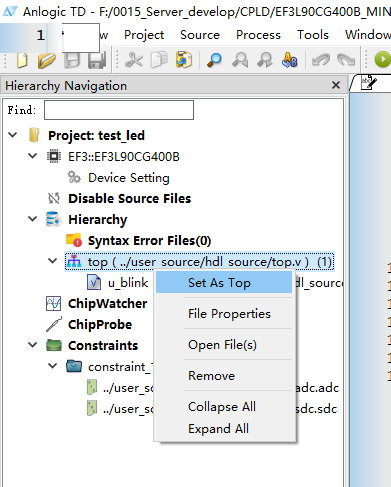This screenshot has height=487, width=391.
Task: Click the editor tab document icon
Action: point(368,82)
